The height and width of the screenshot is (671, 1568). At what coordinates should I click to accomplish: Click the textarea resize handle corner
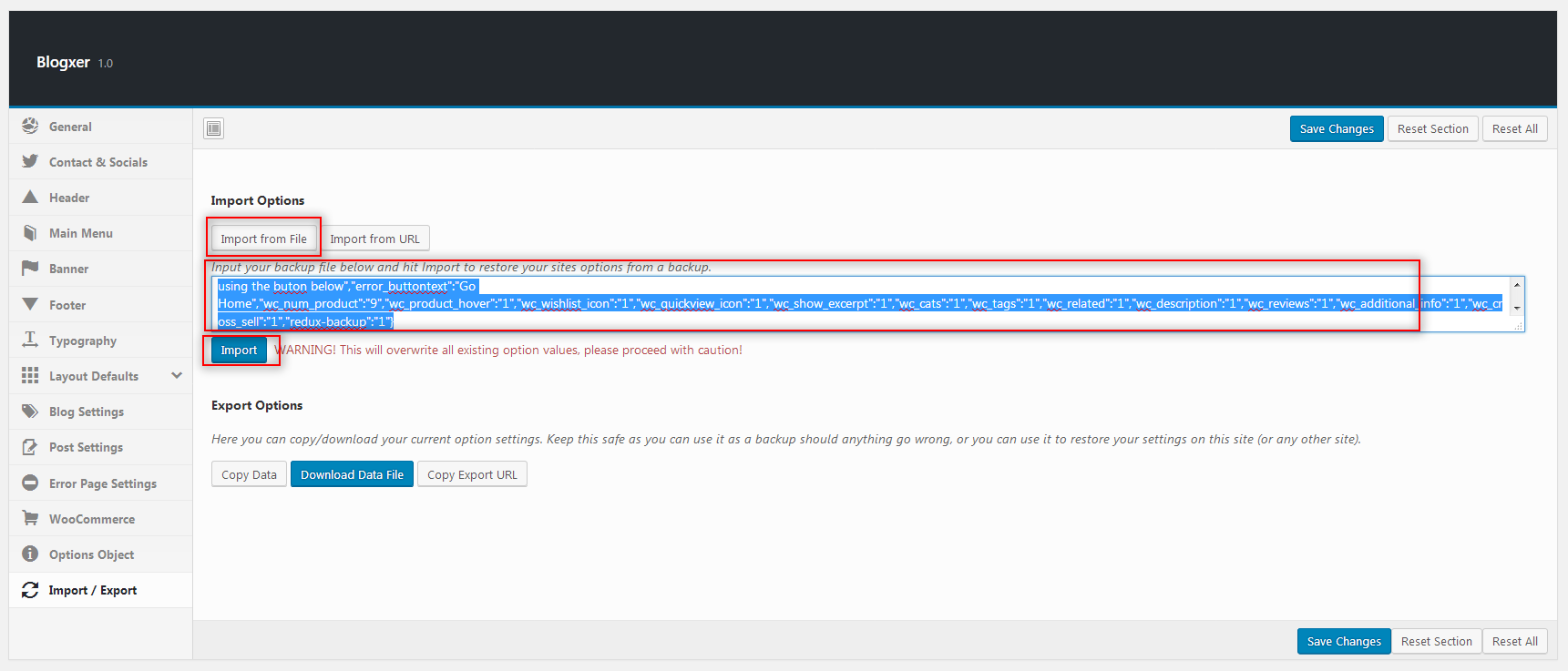(x=1518, y=325)
